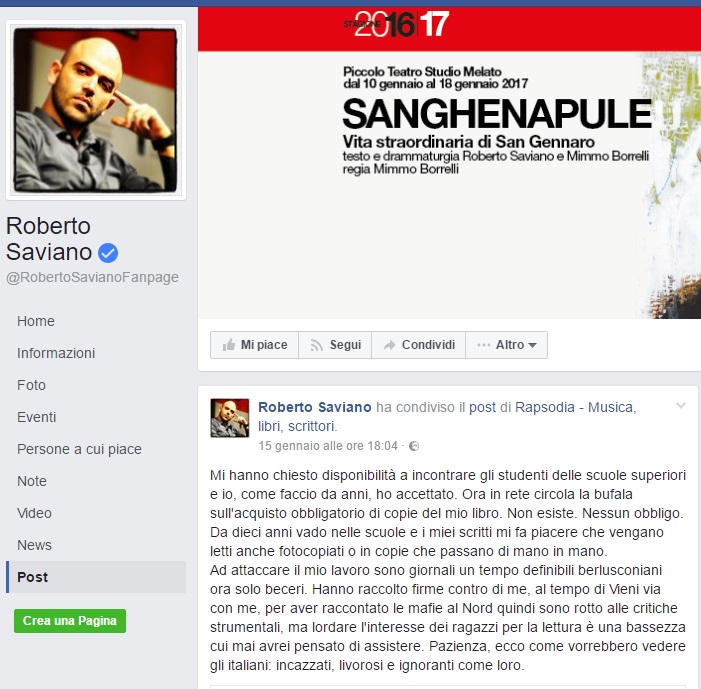This screenshot has height=689, width=701.
Task: Select Foto in the sidebar
Action: pyautogui.click(x=31, y=385)
